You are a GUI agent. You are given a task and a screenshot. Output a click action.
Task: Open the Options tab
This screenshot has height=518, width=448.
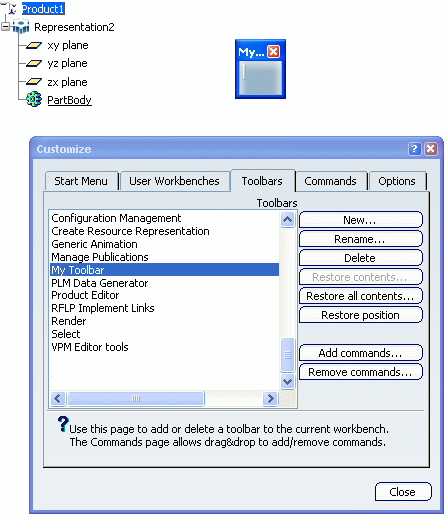[x=397, y=181]
